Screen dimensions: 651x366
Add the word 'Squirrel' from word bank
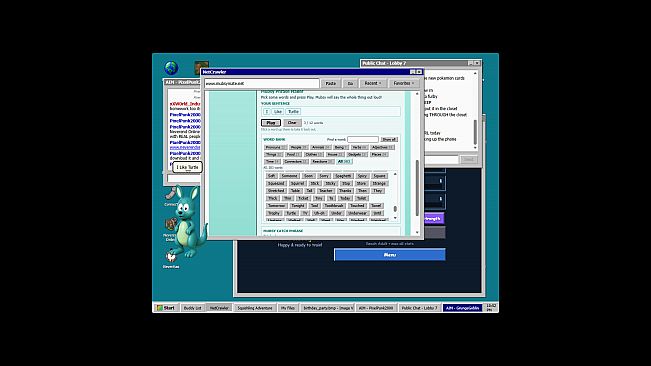pyautogui.click(x=297, y=183)
